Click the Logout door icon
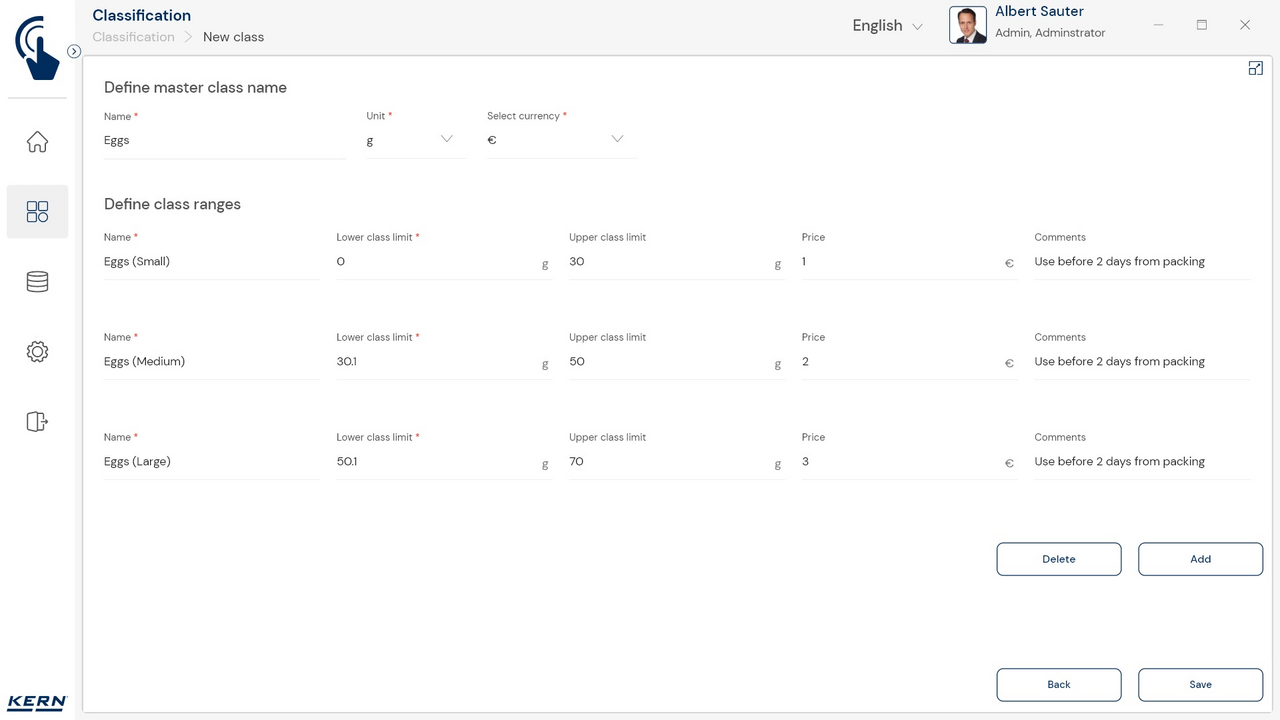 (x=37, y=422)
